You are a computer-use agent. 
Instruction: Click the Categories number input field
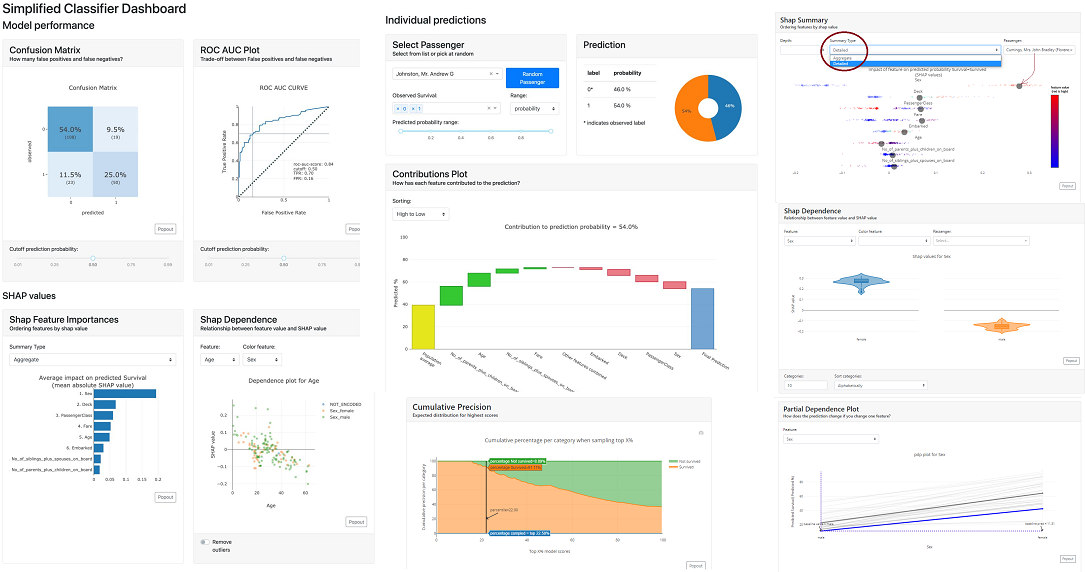coord(805,384)
